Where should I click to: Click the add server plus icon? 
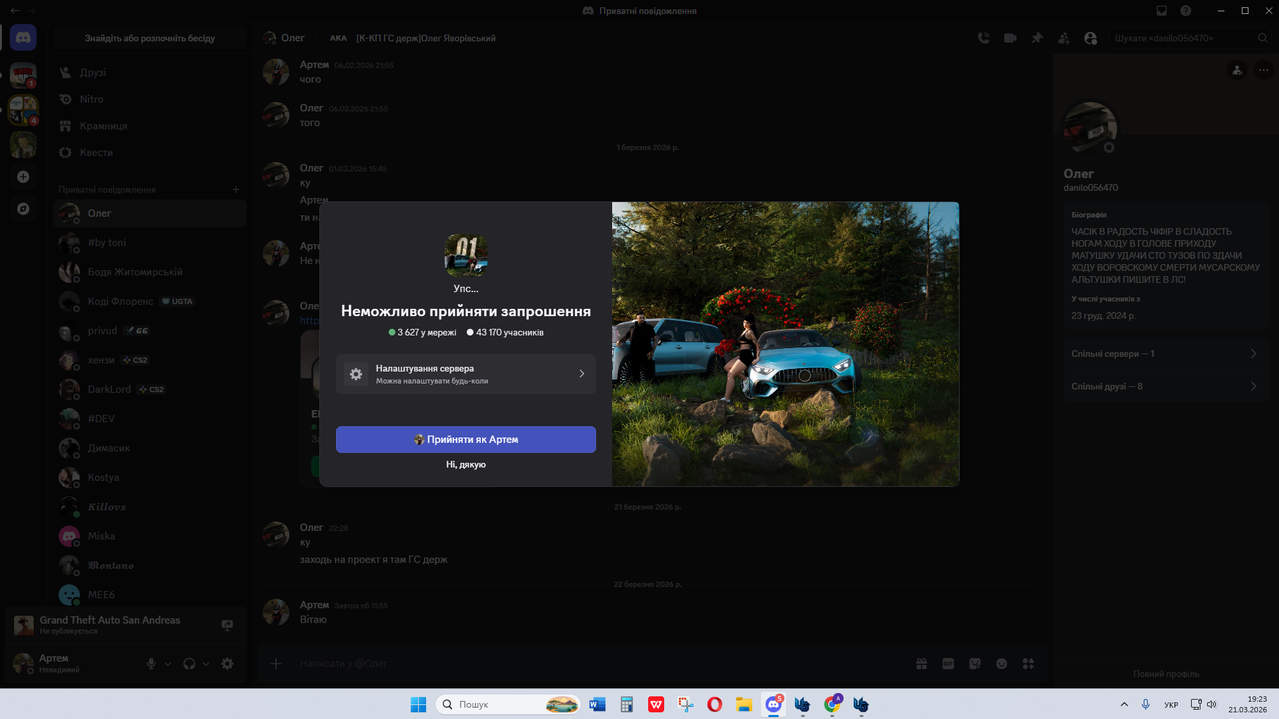click(23, 177)
